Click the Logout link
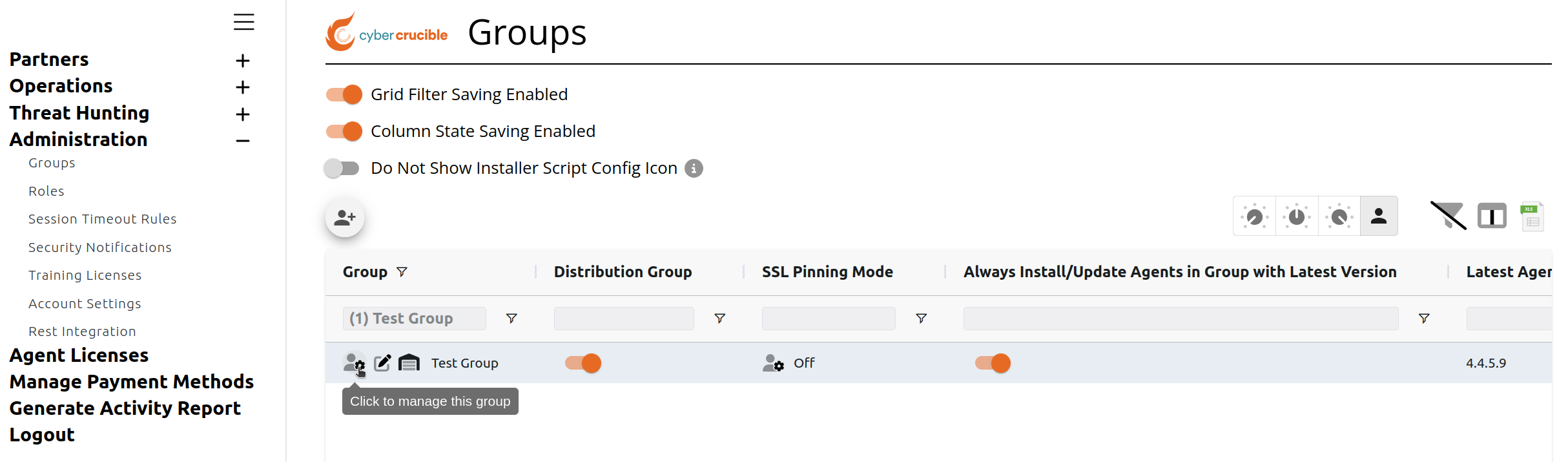The height and width of the screenshot is (462, 1568). (x=42, y=435)
